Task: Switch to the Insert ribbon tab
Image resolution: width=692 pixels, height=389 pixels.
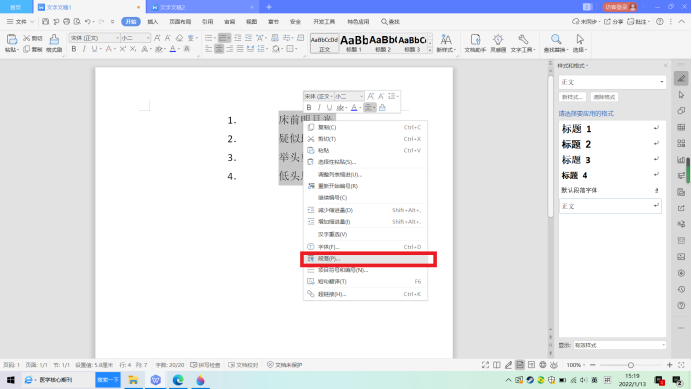Action: tap(153, 22)
